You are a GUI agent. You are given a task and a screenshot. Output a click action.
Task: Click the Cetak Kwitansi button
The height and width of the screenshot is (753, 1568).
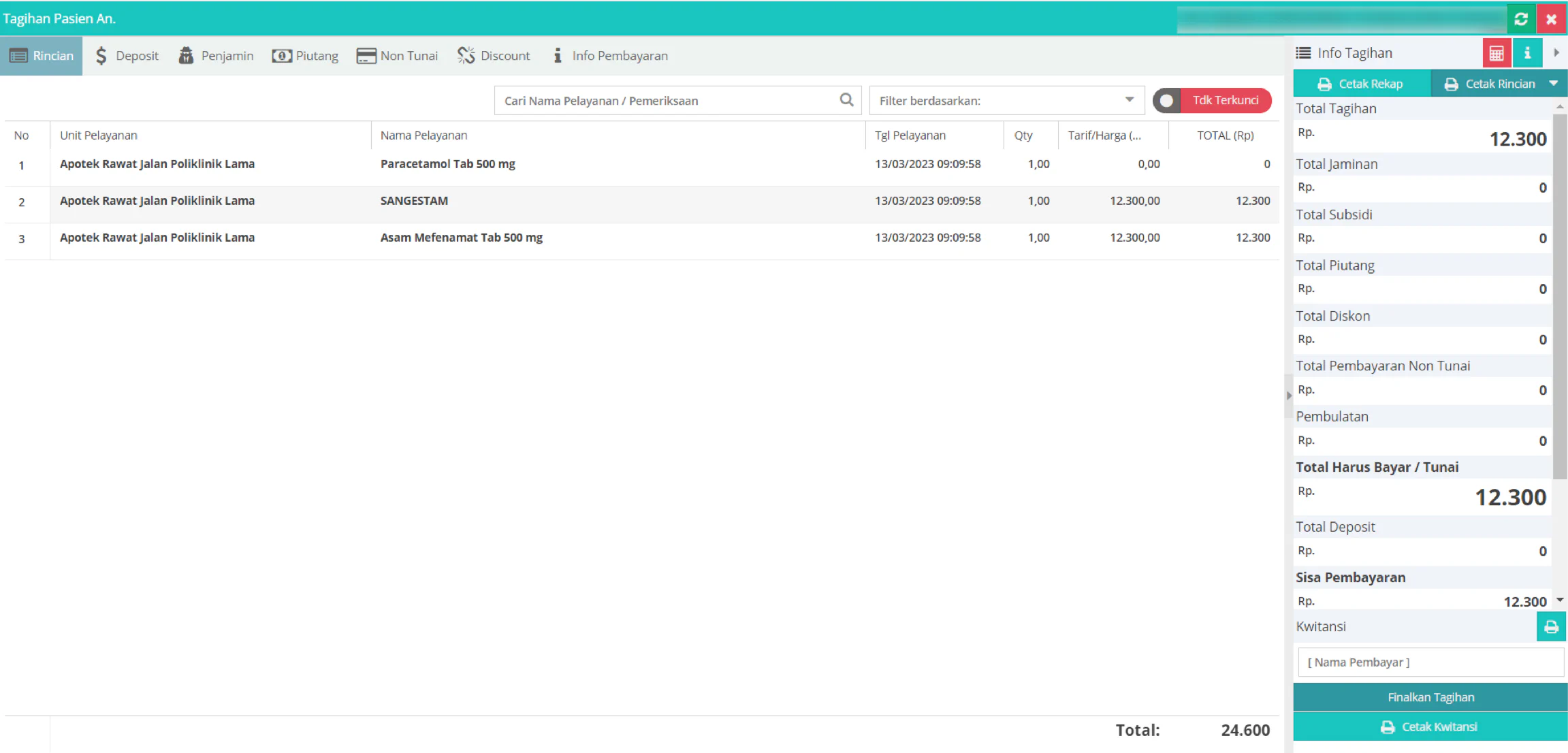pos(1430,727)
